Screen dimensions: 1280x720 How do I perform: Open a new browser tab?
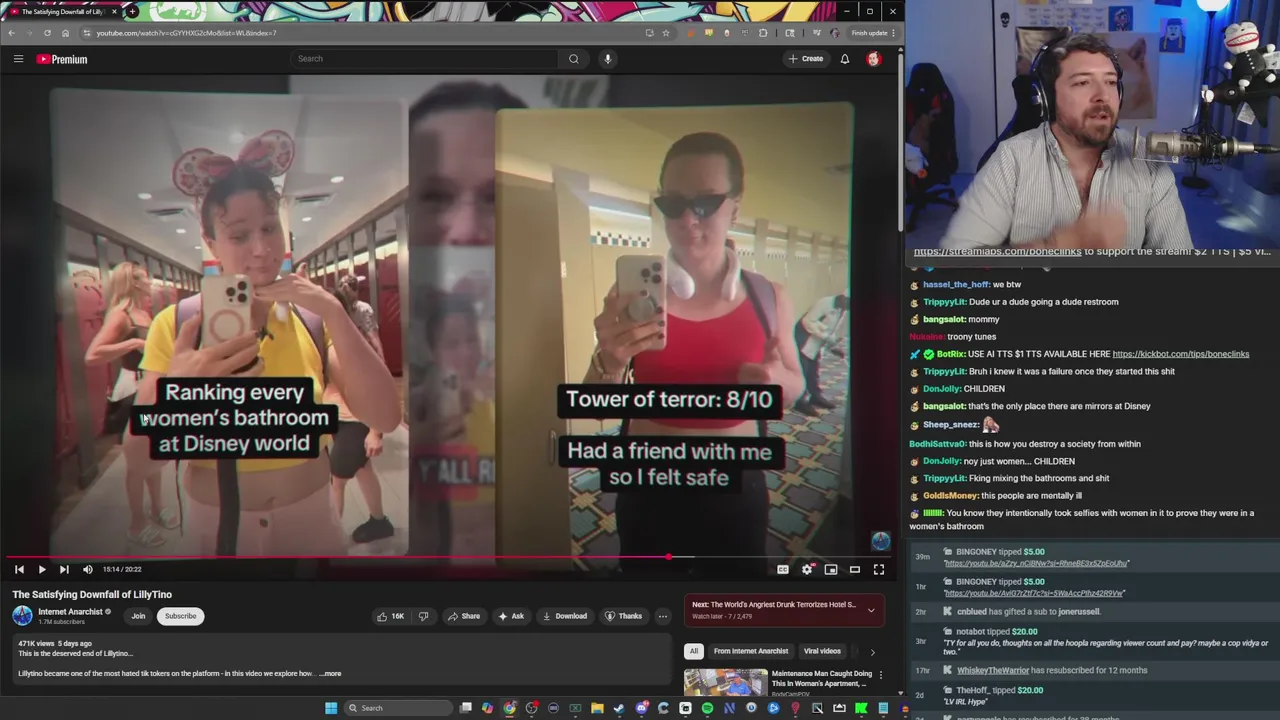click(x=132, y=11)
